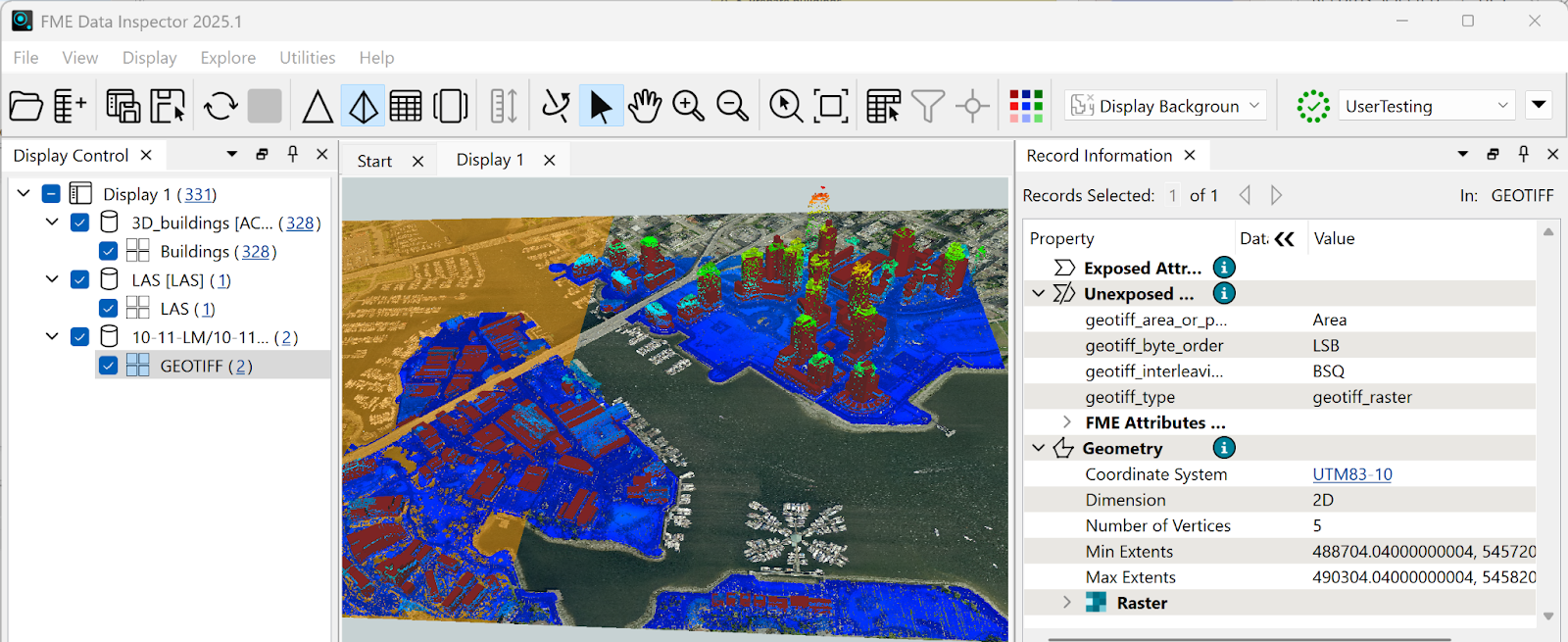Screen dimensions: 1568x642
Task: Click the table-with-cursor toolbar icon
Action: [883, 106]
